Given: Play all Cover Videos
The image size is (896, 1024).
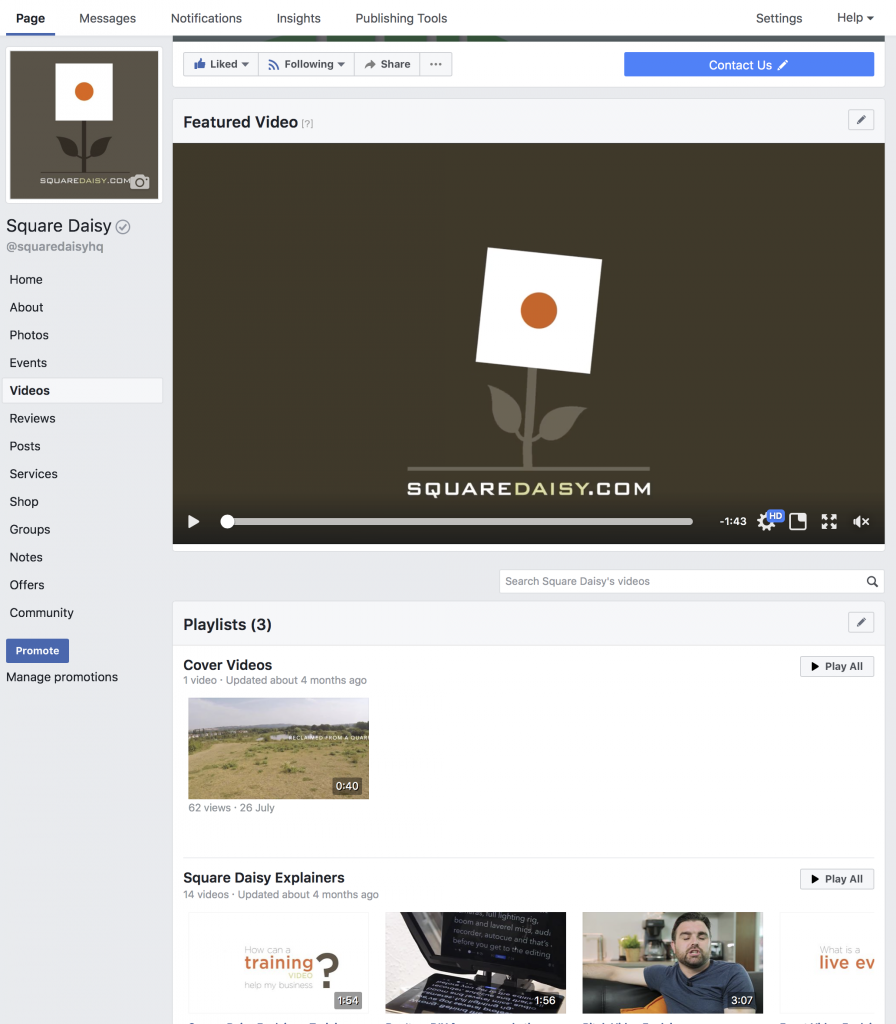Looking at the screenshot, I should [x=837, y=666].
